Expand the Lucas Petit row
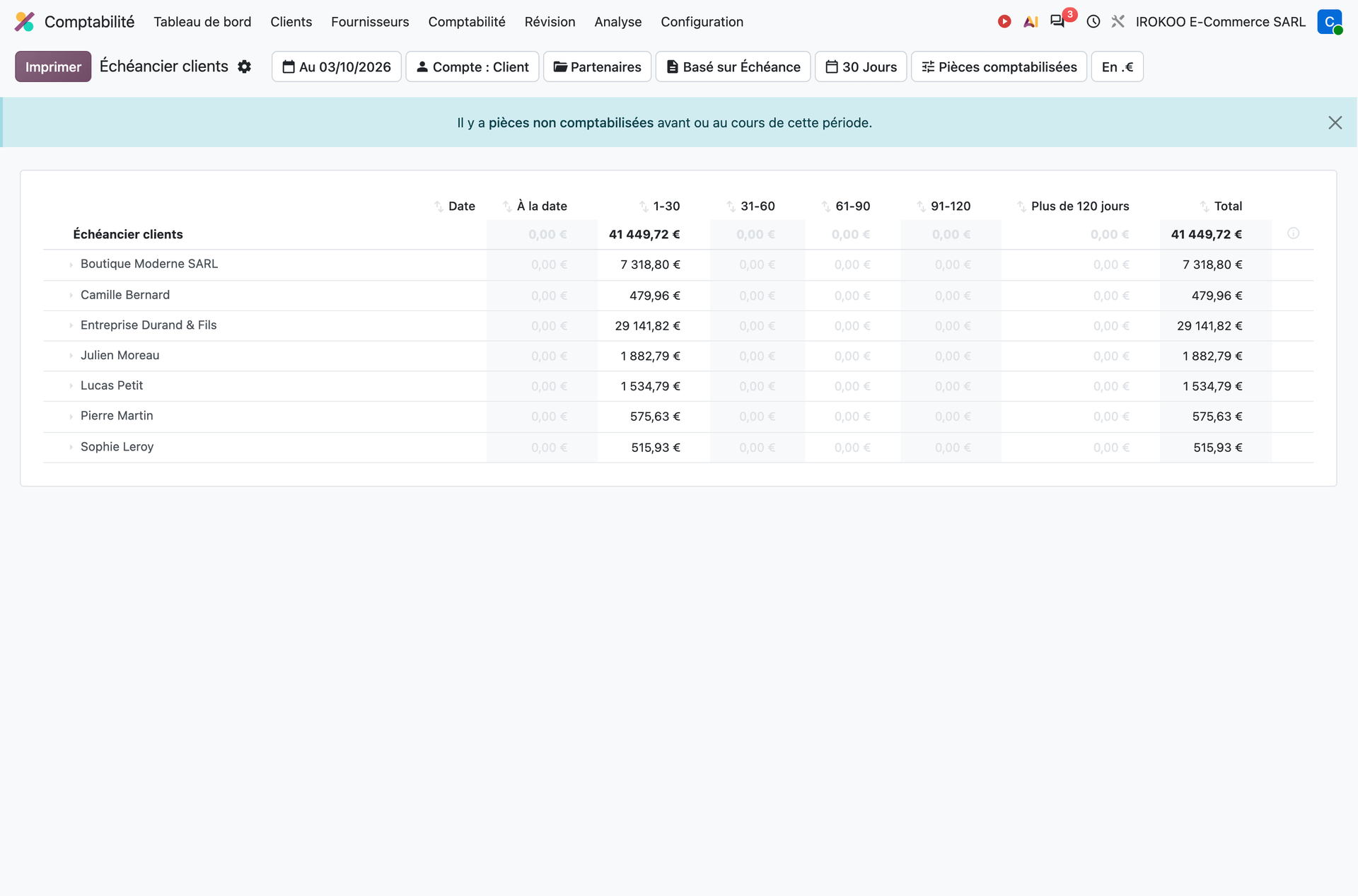This screenshot has height=896, width=1358. click(71, 386)
